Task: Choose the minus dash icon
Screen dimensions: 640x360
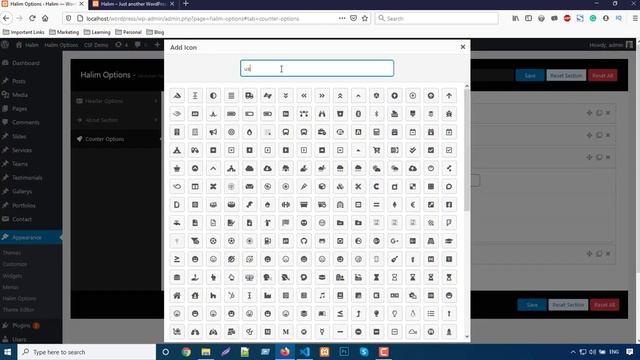Action: (340, 332)
